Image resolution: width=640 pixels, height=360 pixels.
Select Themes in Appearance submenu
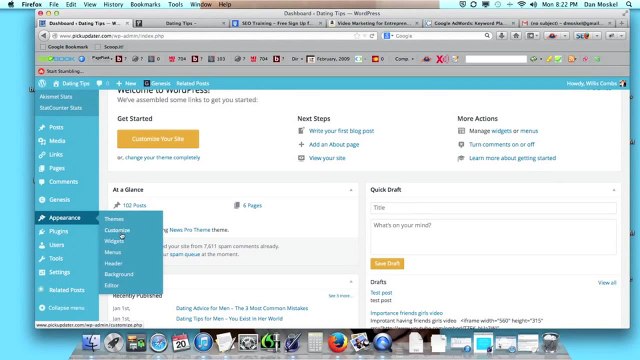pyautogui.click(x=114, y=219)
